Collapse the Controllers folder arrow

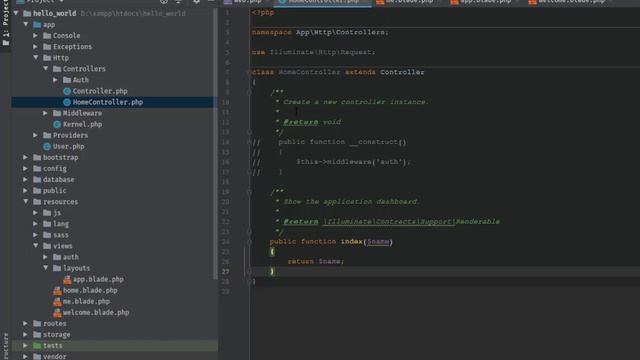pyautogui.click(x=46, y=69)
